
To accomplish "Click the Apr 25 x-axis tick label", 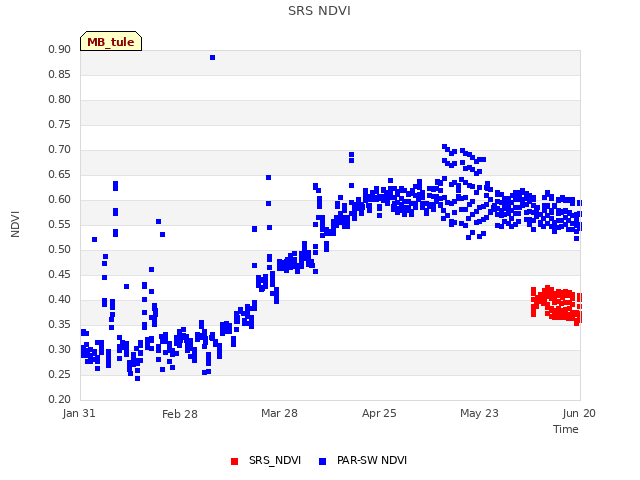I will (379, 413).
